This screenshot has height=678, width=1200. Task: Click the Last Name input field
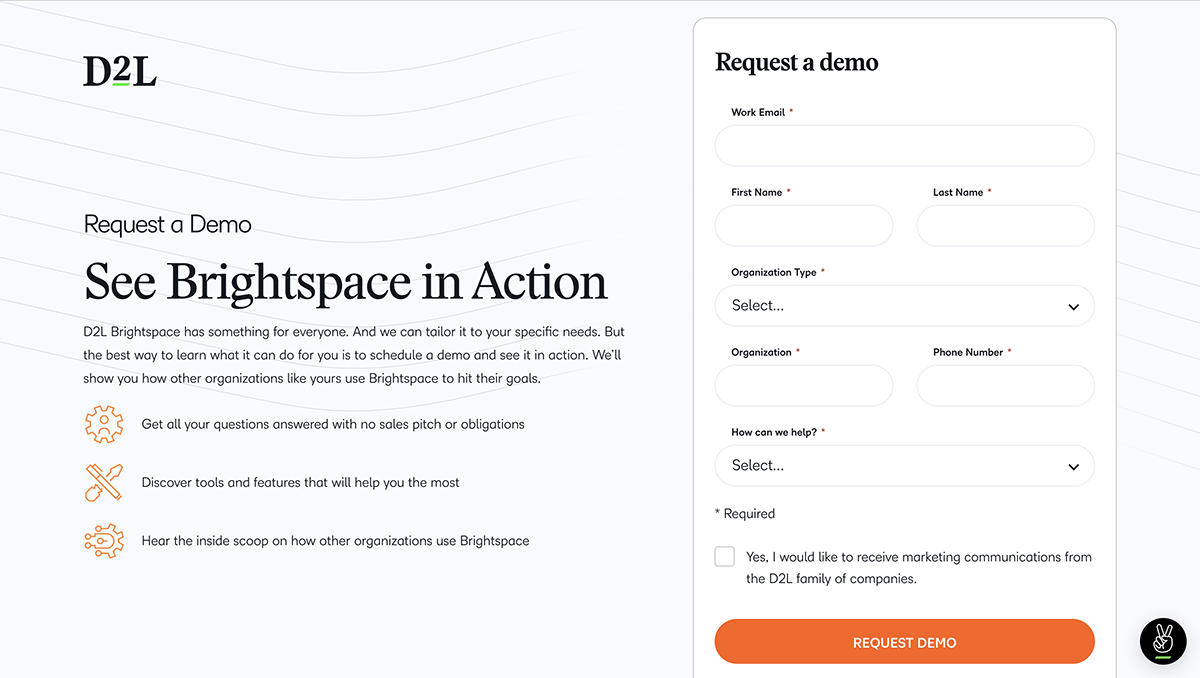(x=1005, y=226)
